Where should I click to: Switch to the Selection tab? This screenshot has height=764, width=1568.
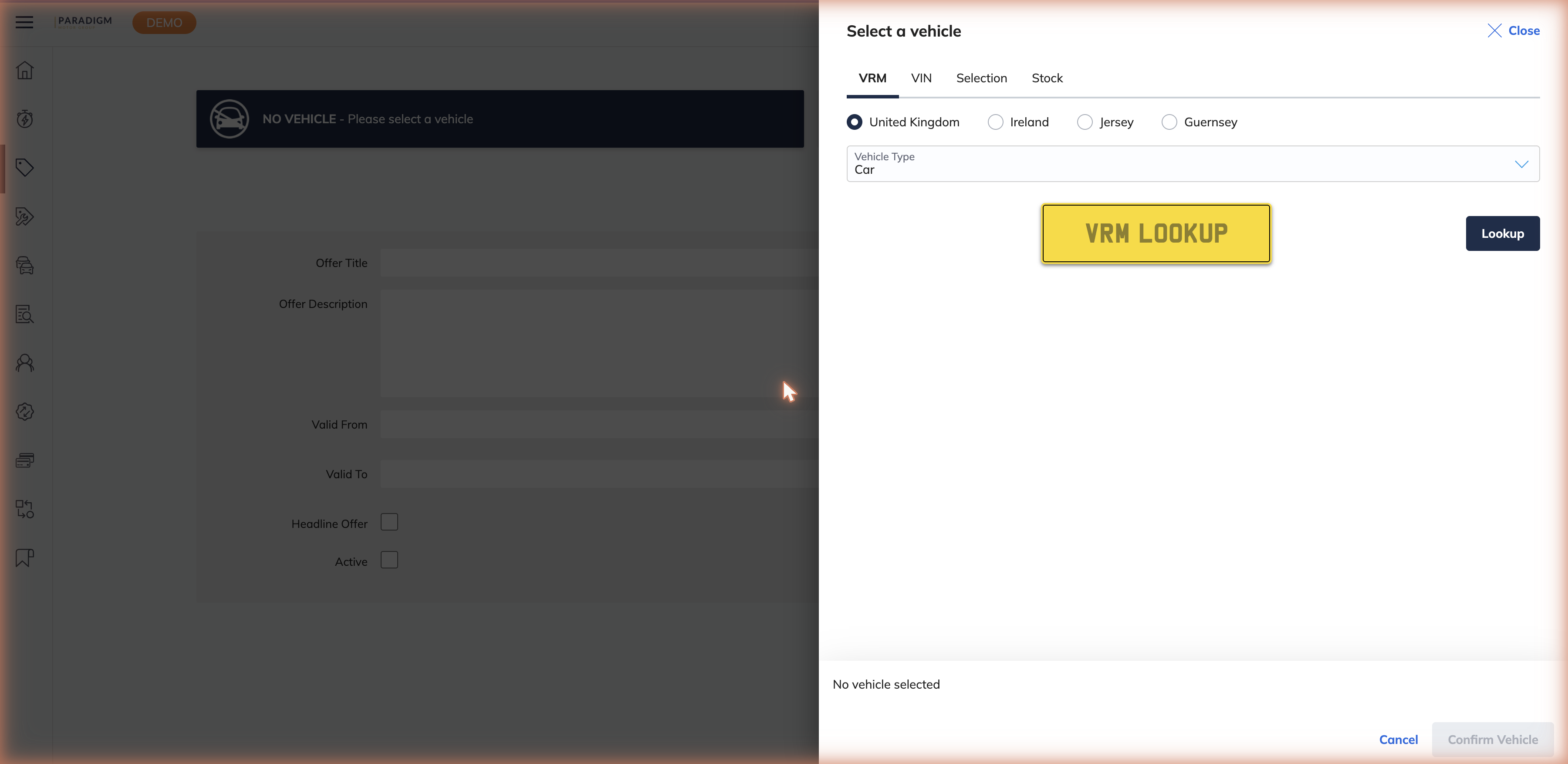click(982, 78)
